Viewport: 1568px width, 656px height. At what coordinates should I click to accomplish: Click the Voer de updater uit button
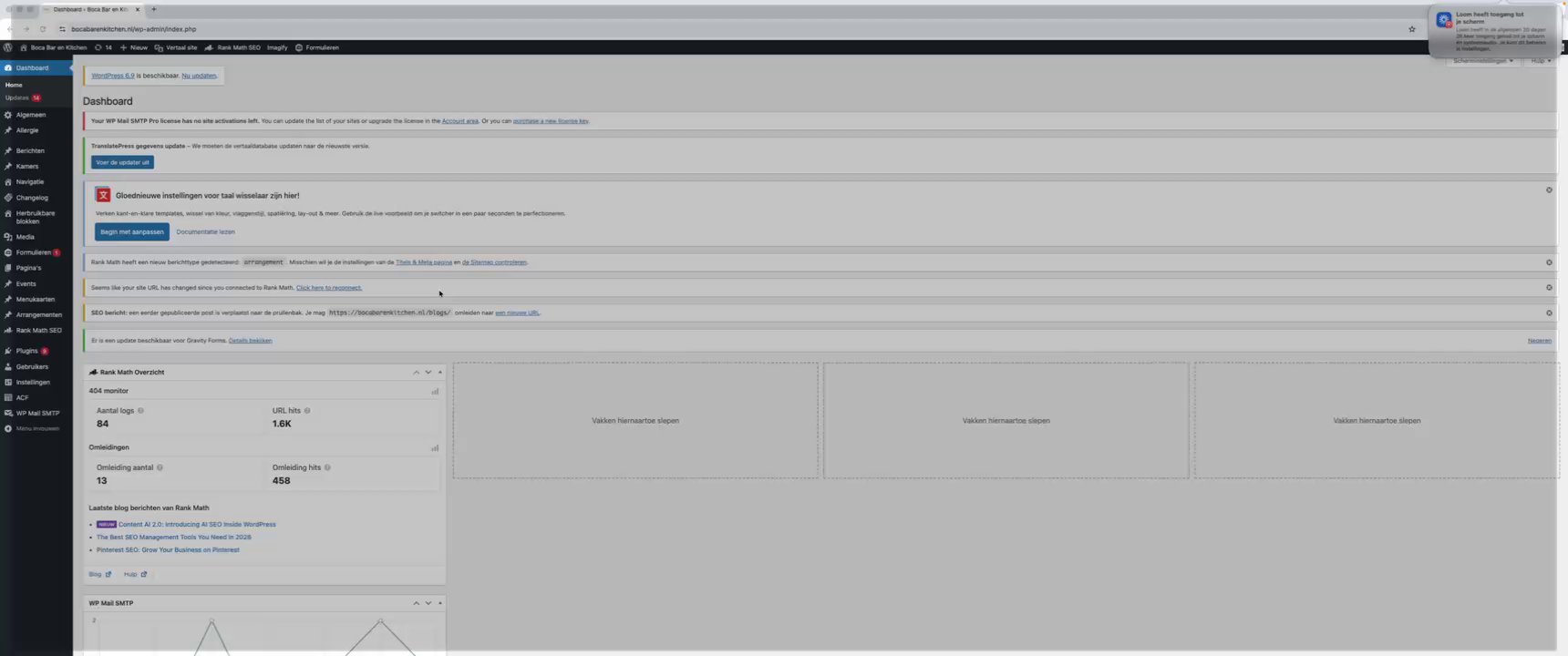click(122, 162)
